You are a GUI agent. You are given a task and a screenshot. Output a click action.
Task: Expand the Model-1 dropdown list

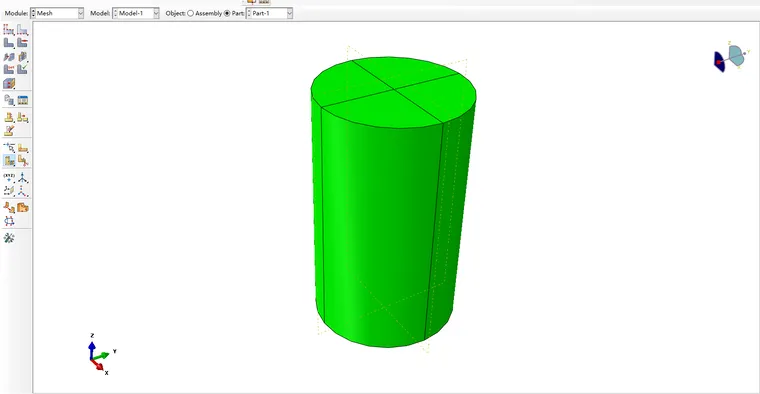[136, 14]
